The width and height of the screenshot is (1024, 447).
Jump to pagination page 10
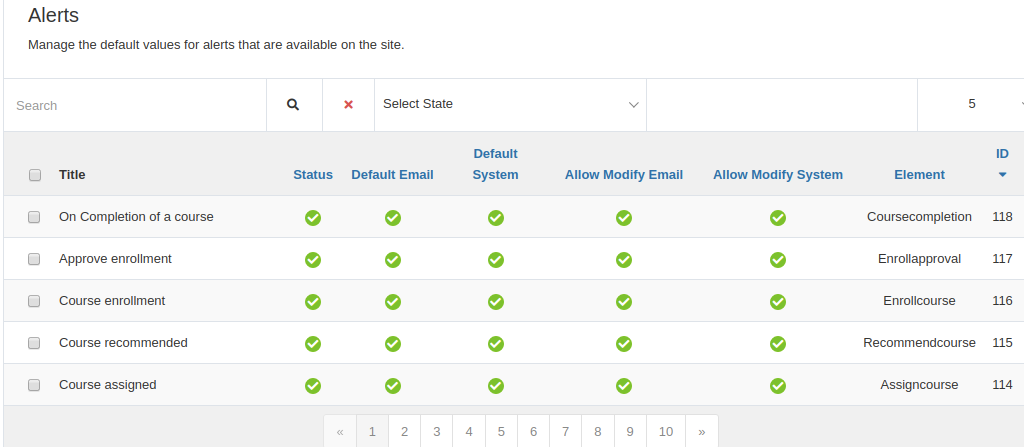pos(665,431)
